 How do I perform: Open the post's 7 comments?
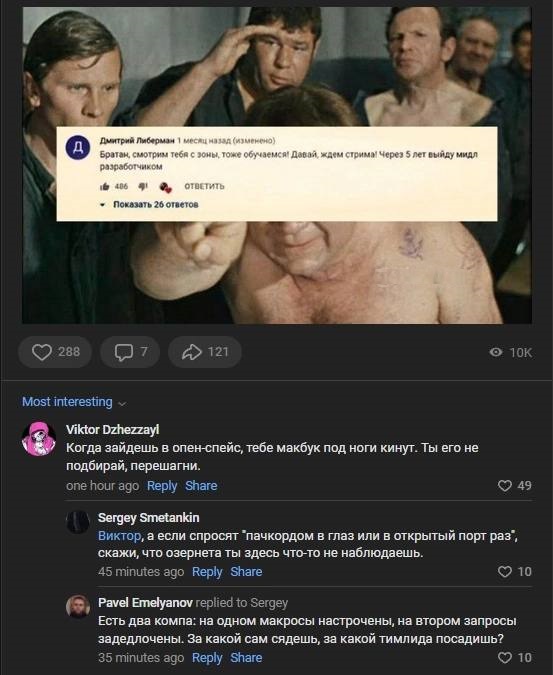click(x=130, y=352)
